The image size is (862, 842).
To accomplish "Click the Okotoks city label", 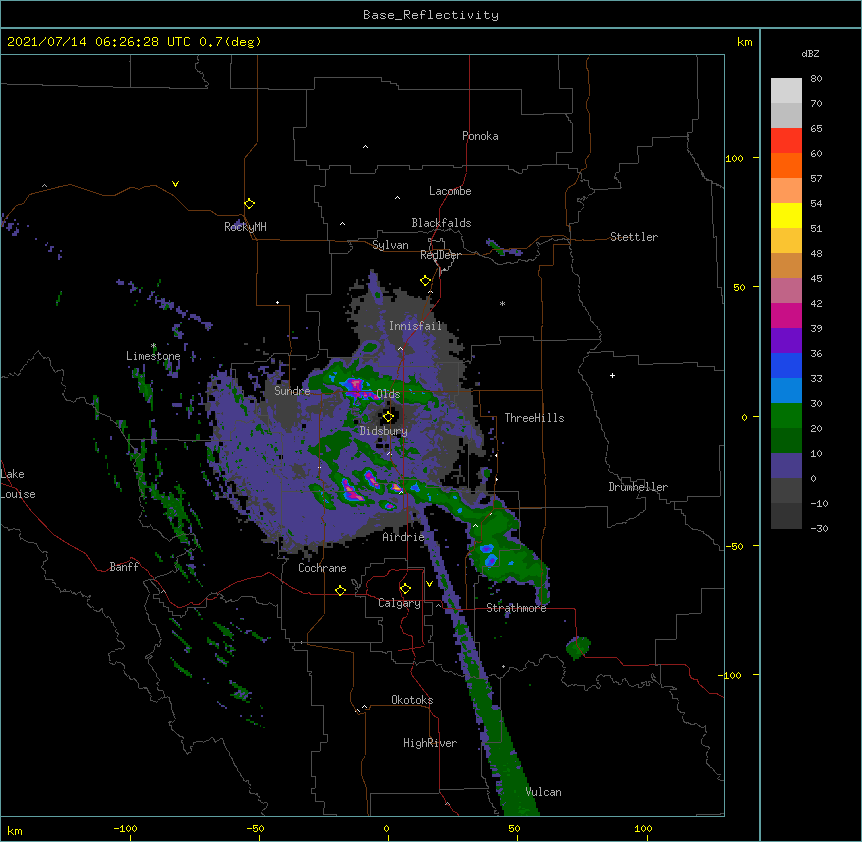I will [412, 700].
